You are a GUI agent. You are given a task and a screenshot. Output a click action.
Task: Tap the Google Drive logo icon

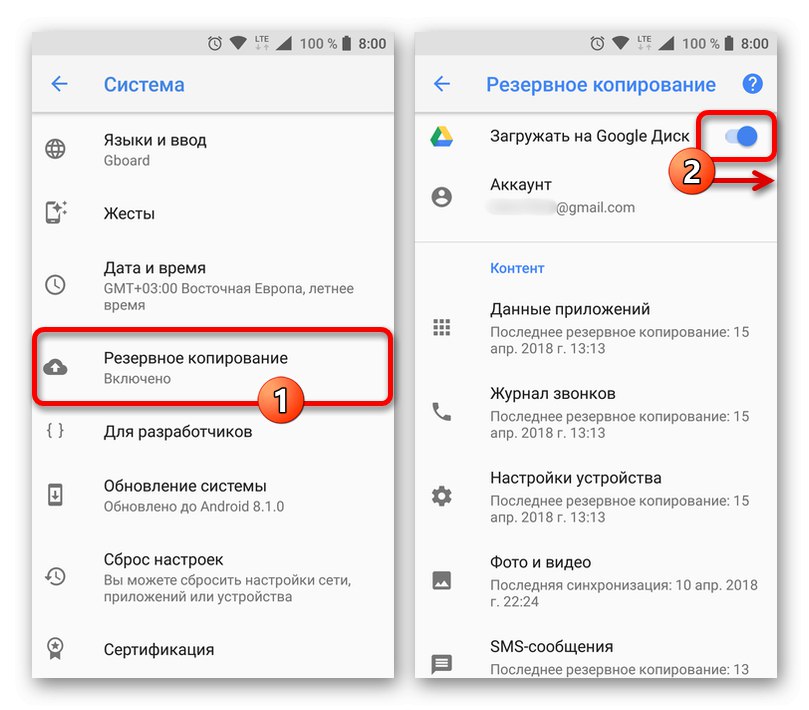pos(442,137)
